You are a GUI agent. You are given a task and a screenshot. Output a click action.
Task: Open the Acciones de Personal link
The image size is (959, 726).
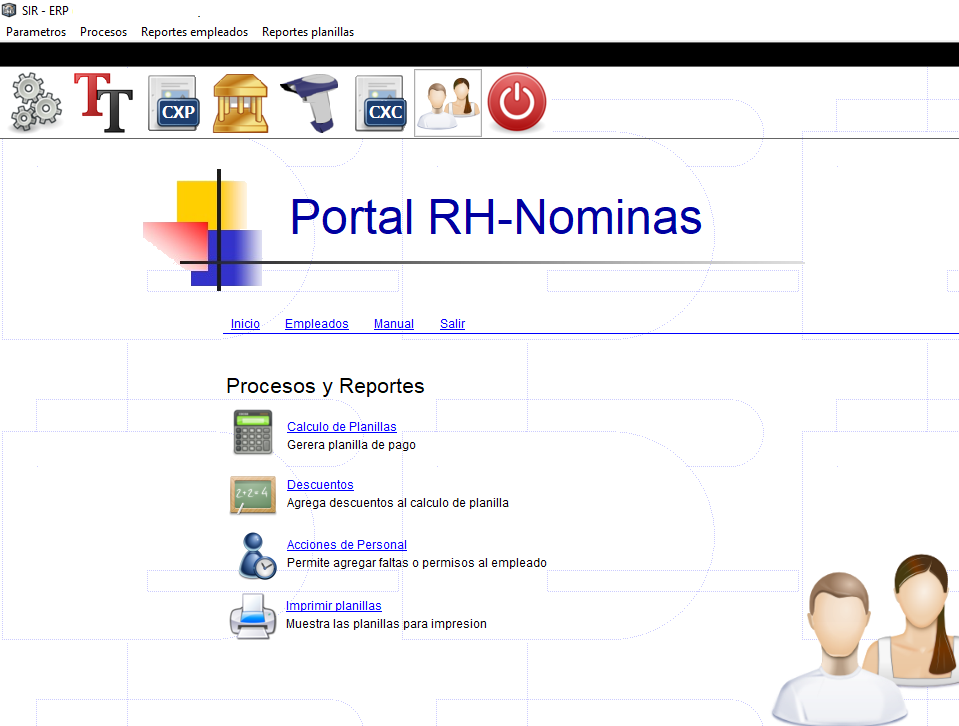coord(347,544)
